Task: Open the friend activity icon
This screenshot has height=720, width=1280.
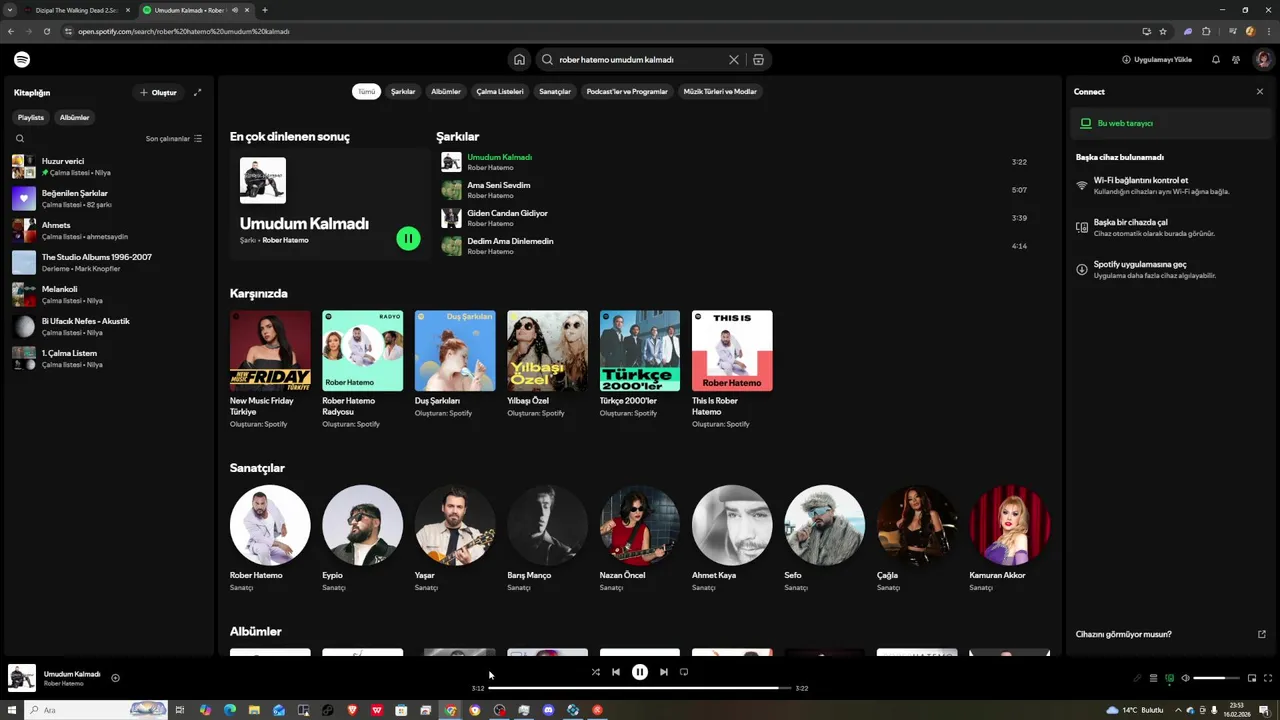Action: (x=1236, y=60)
